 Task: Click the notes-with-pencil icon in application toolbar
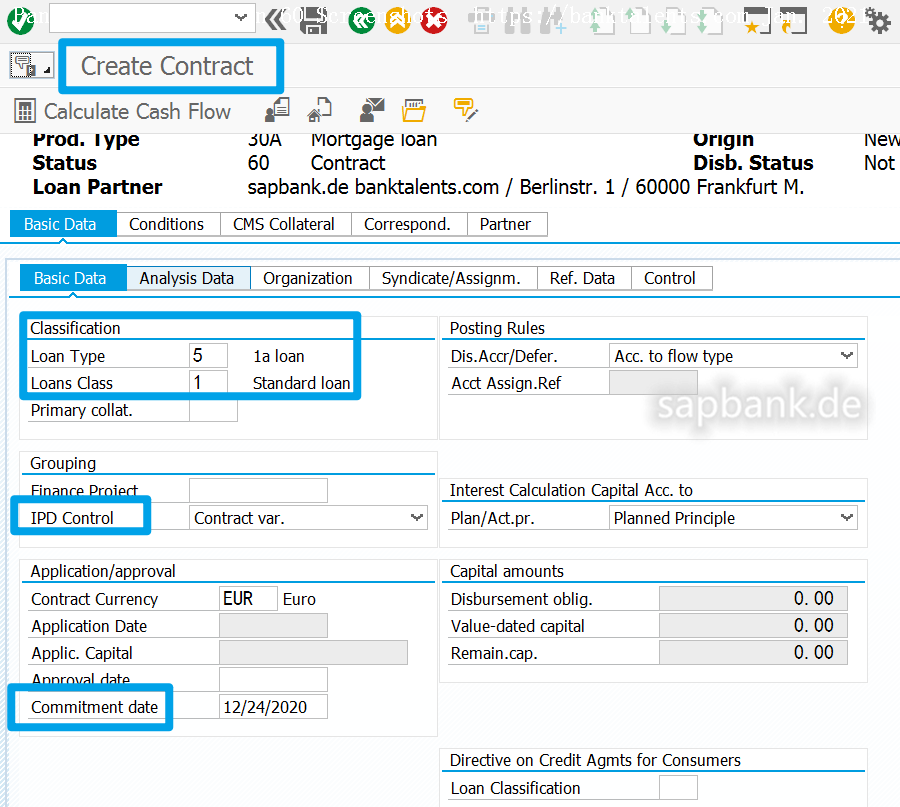tap(465, 110)
